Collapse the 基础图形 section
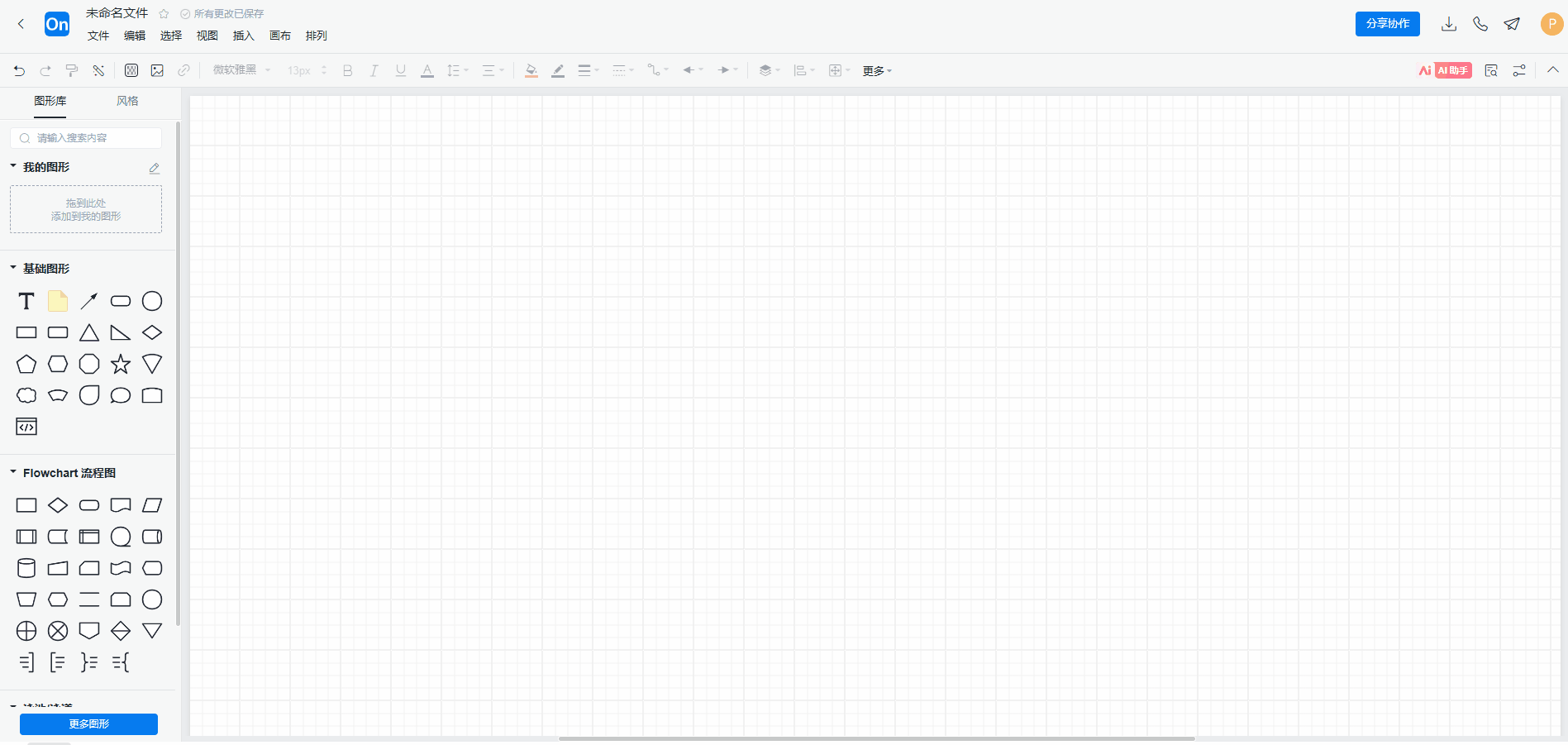The width and height of the screenshot is (1568, 745). [13, 268]
